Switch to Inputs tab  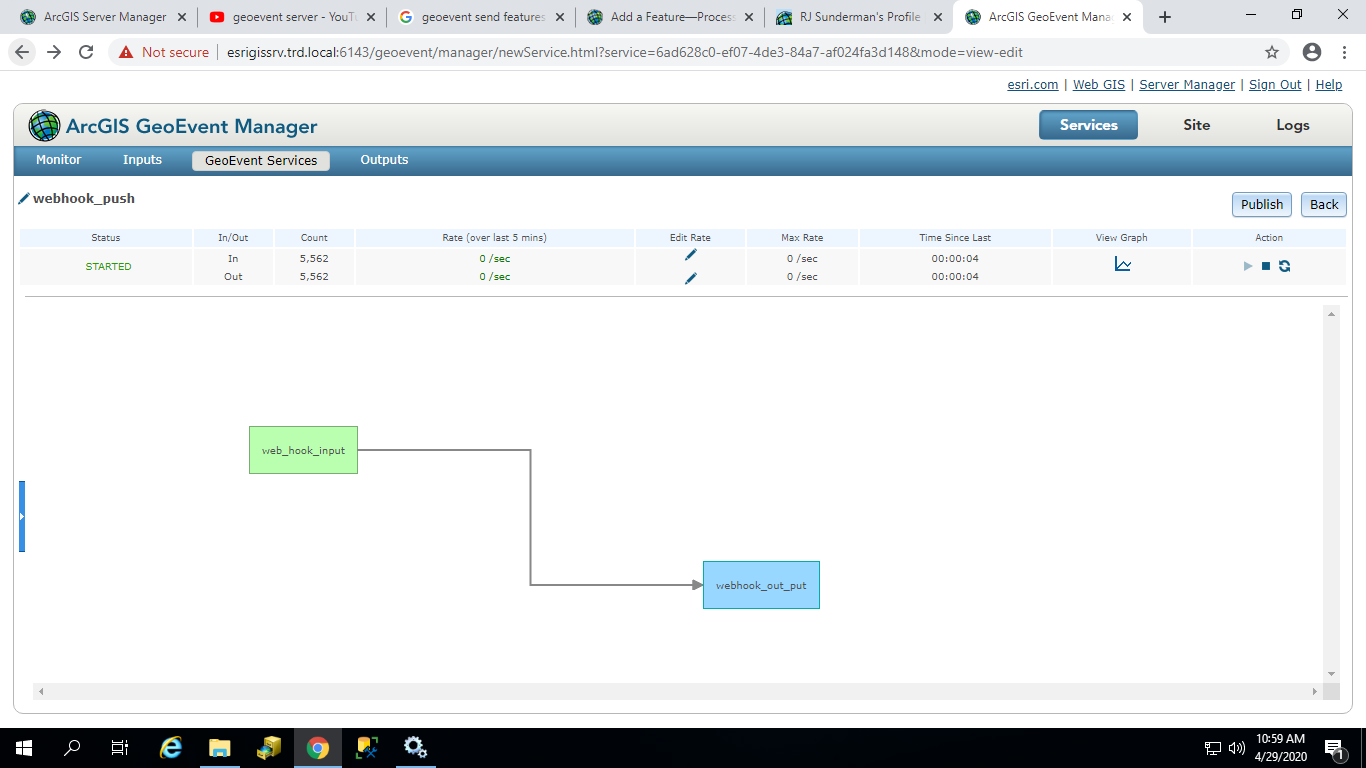[142, 160]
